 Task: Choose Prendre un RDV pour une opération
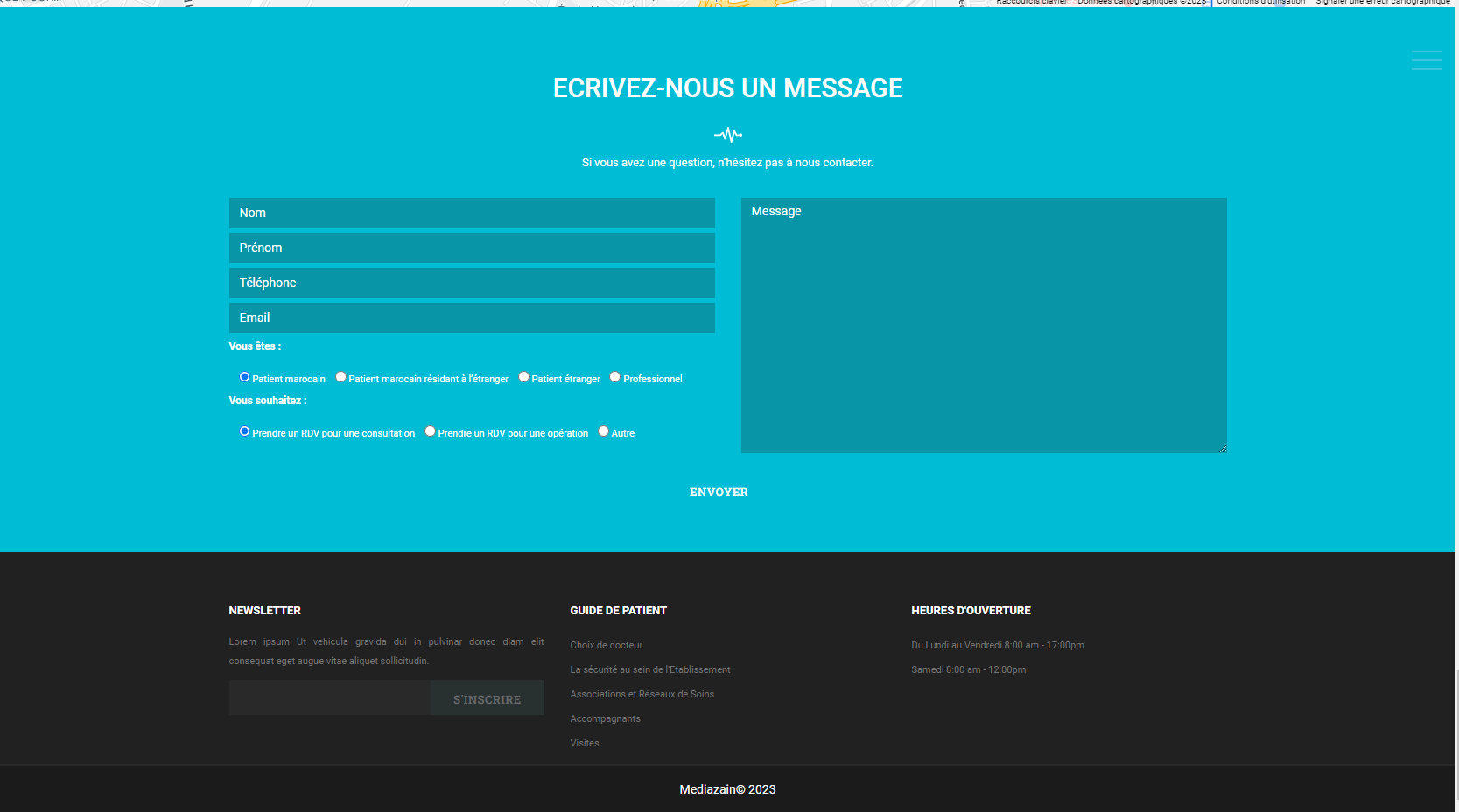point(430,431)
